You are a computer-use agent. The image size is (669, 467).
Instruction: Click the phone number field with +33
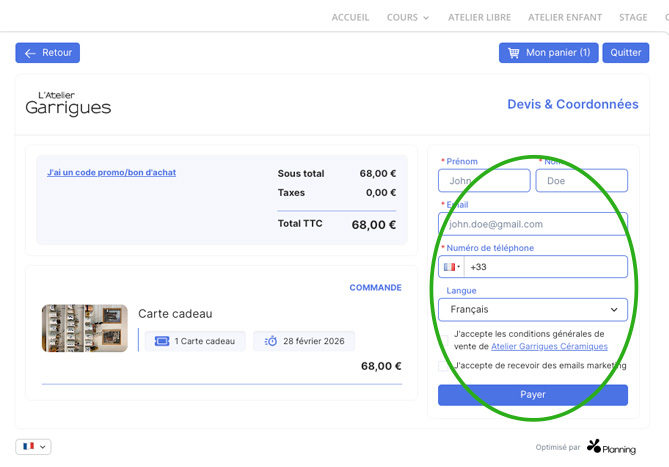point(546,267)
